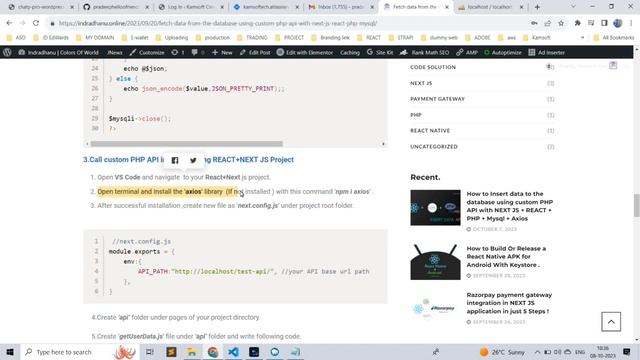This screenshot has width=640, height=360.
Task: Click the taskbar search box
Action: (80, 352)
